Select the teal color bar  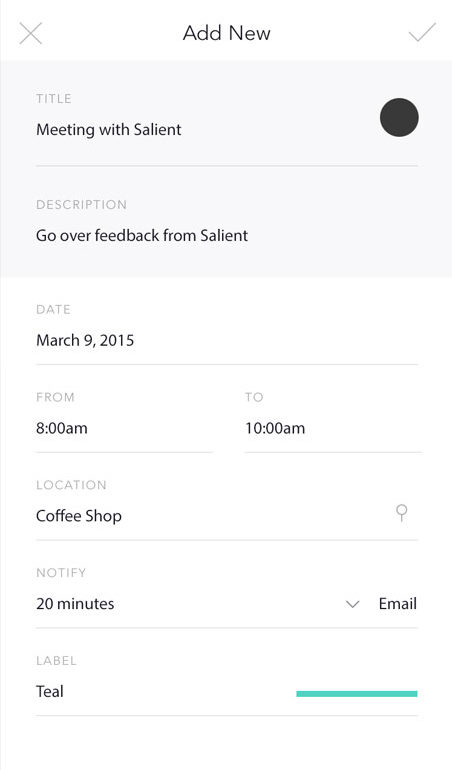pos(357,693)
